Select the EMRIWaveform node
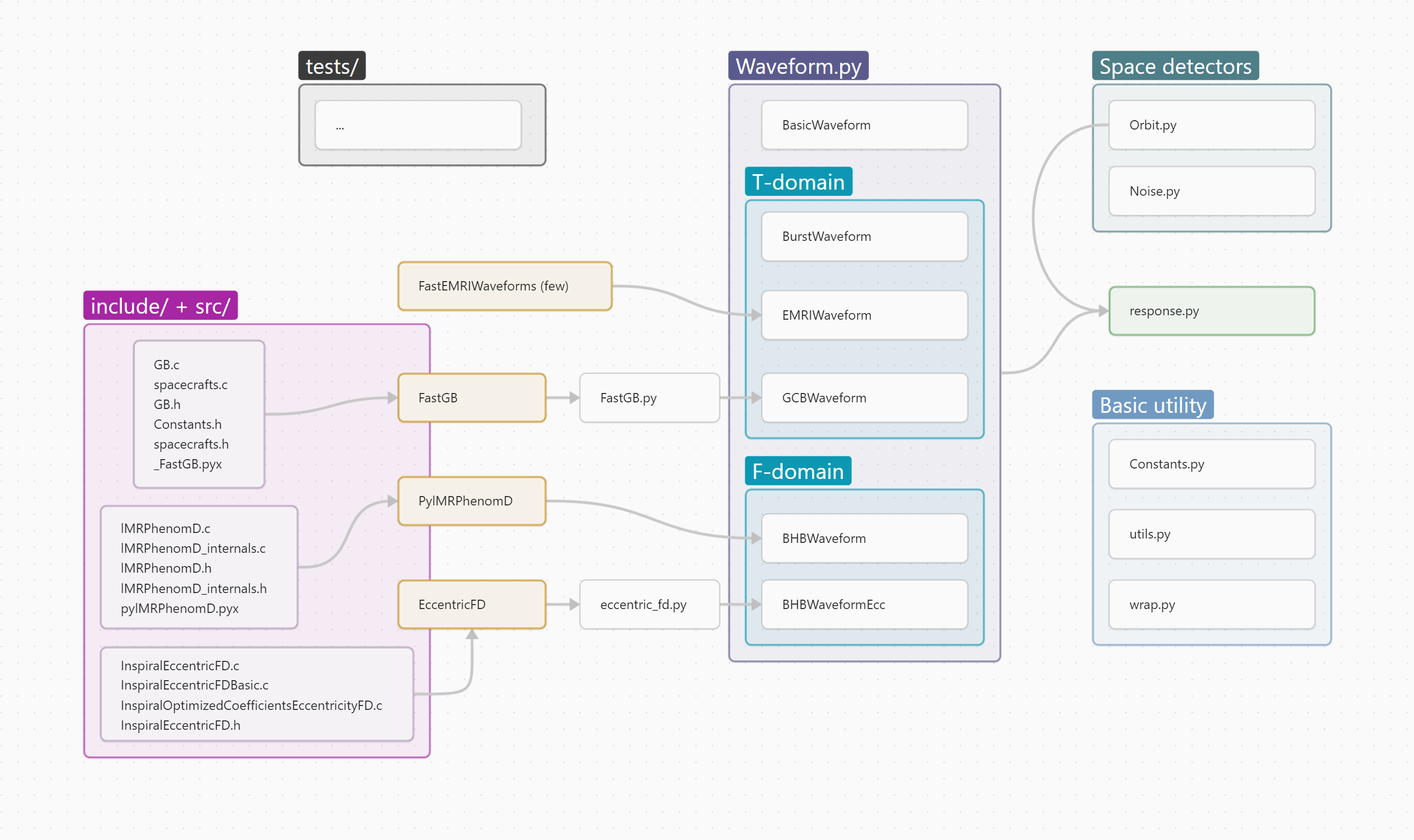The image size is (1414, 840). (x=864, y=315)
